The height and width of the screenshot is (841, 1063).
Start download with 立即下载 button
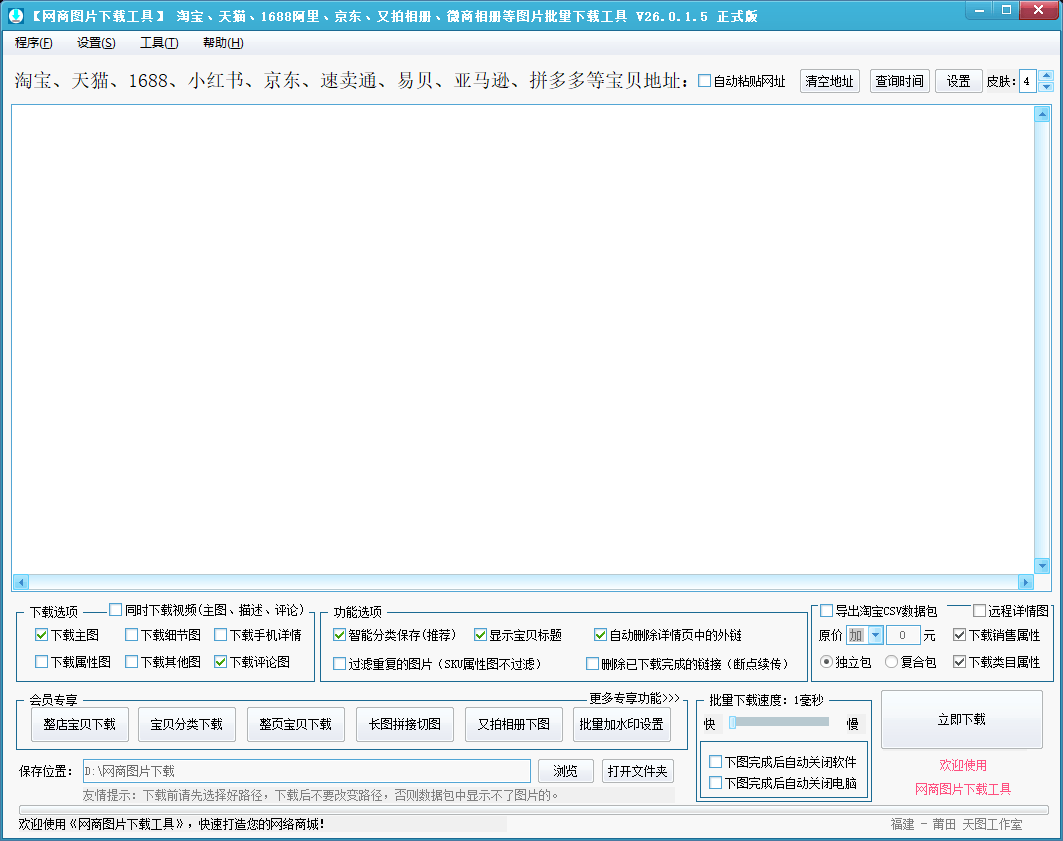pyautogui.click(x=961, y=720)
